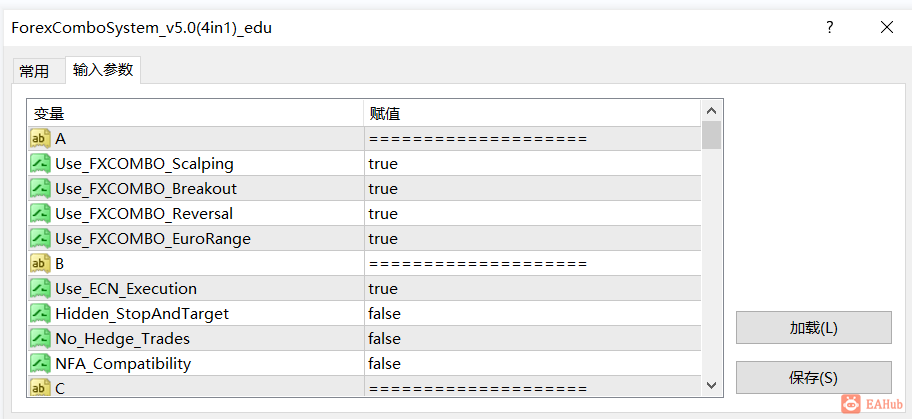This screenshot has height=419, width=912.
Task: Select the false value of Hidden_StopAndTarget
Action: 384,314
